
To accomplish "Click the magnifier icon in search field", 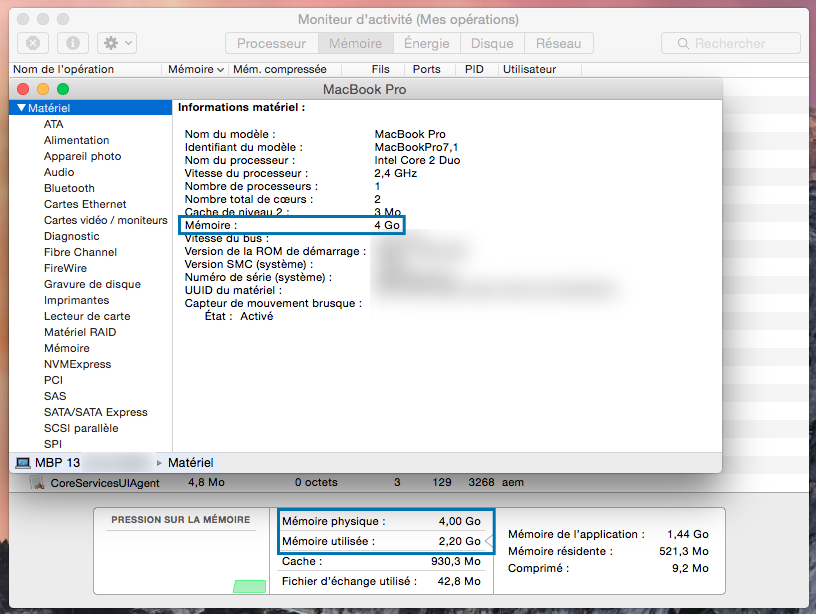I will pyautogui.click(x=684, y=44).
